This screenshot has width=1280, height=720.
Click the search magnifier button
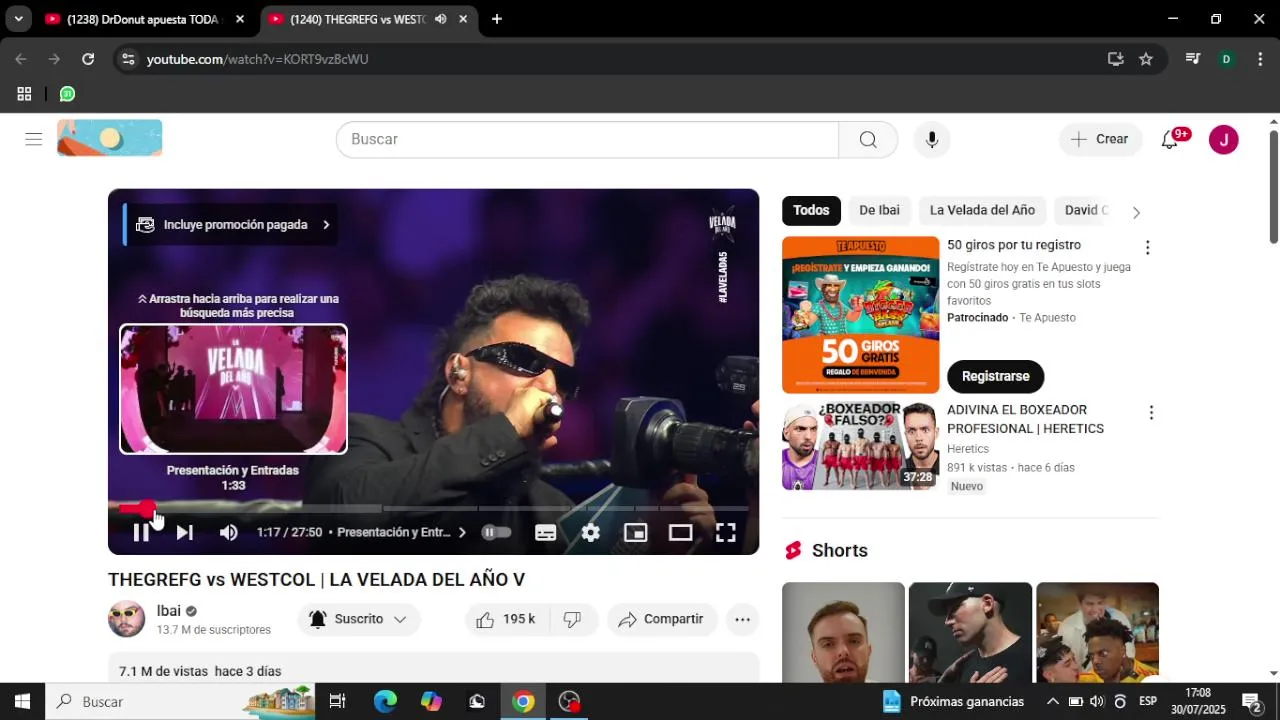coord(868,139)
